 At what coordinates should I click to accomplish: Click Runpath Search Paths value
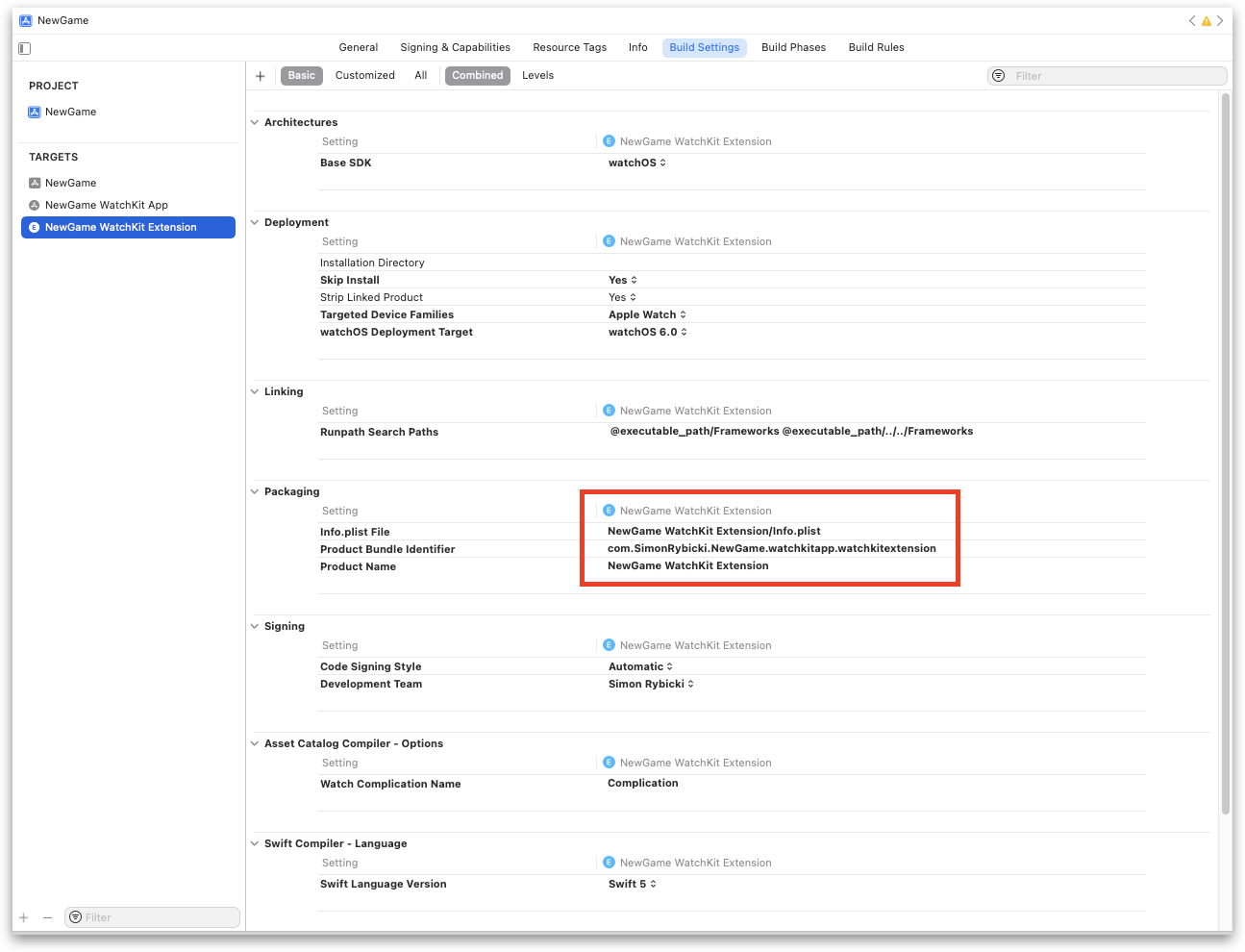791,431
